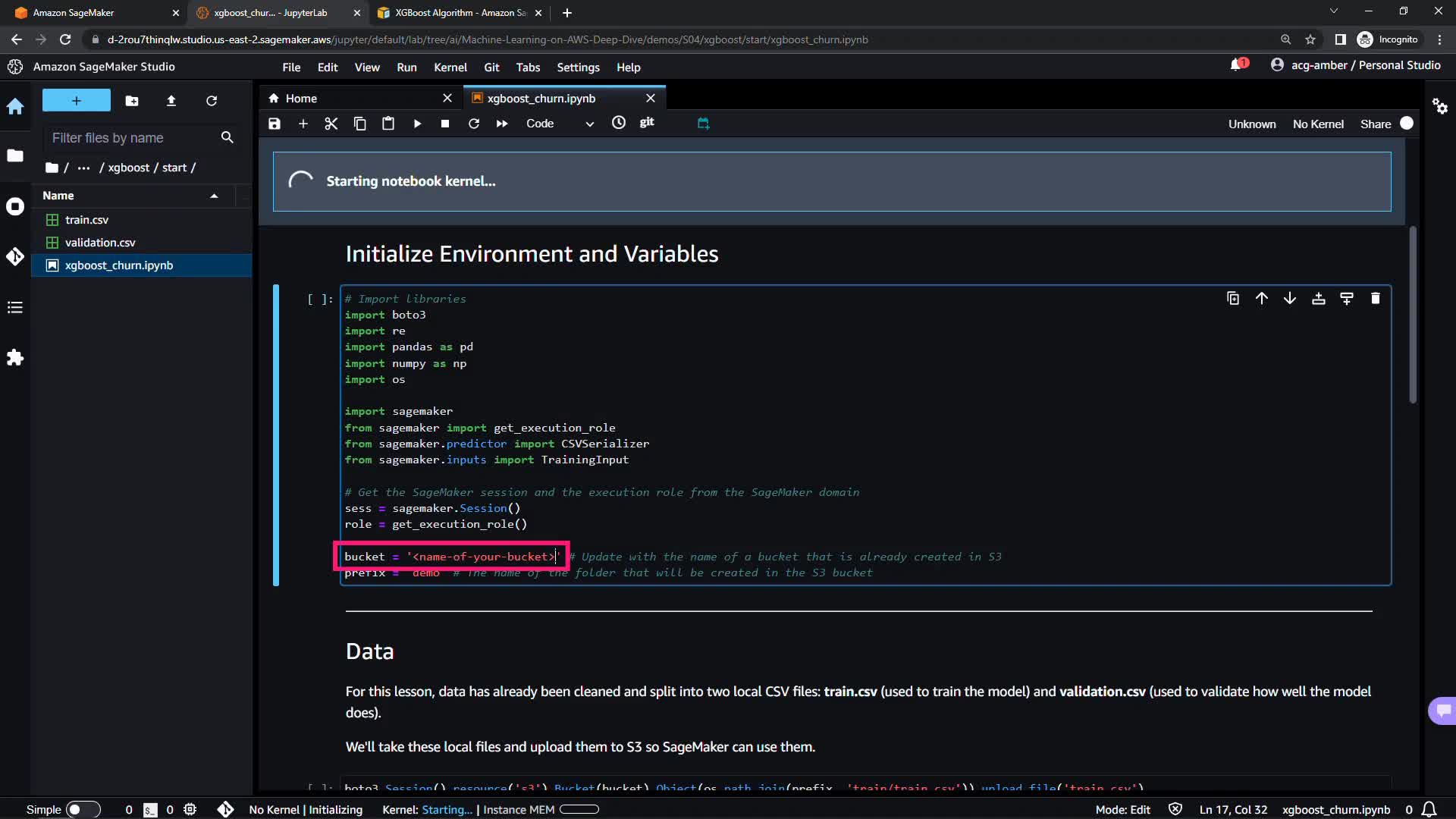Click the blue new launcher plus button
This screenshot has width=1456, height=819.
coord(76,101)
